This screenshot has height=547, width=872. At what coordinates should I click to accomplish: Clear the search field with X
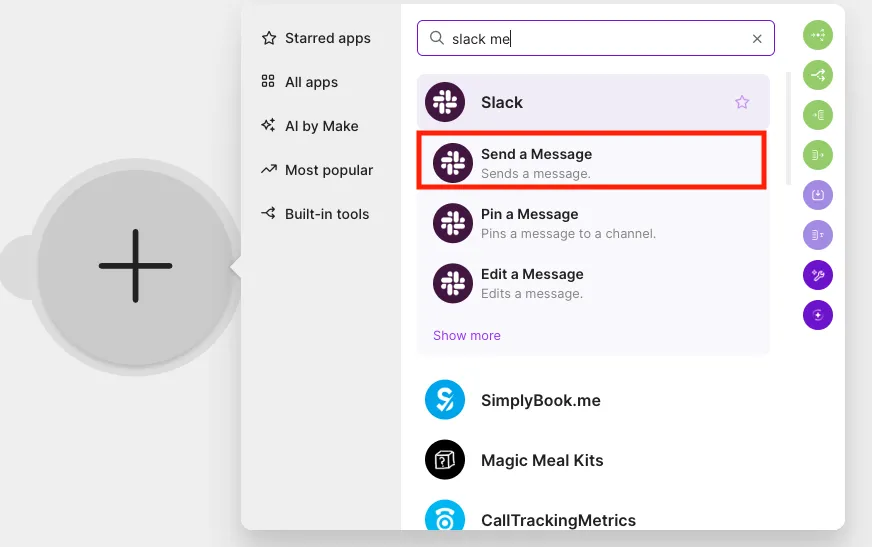757,39
